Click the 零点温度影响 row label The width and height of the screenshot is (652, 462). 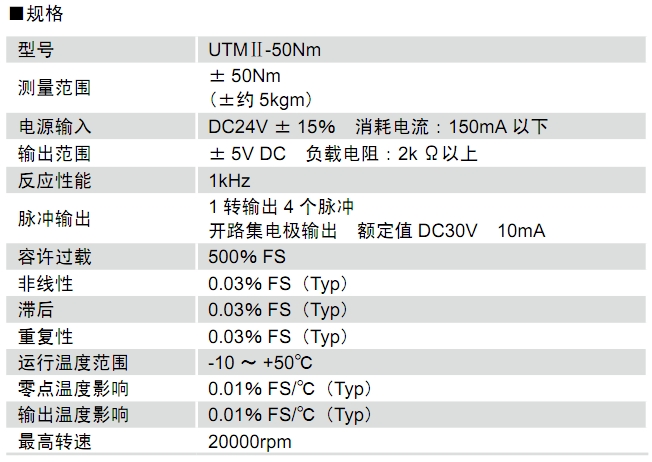click(73, 388)
